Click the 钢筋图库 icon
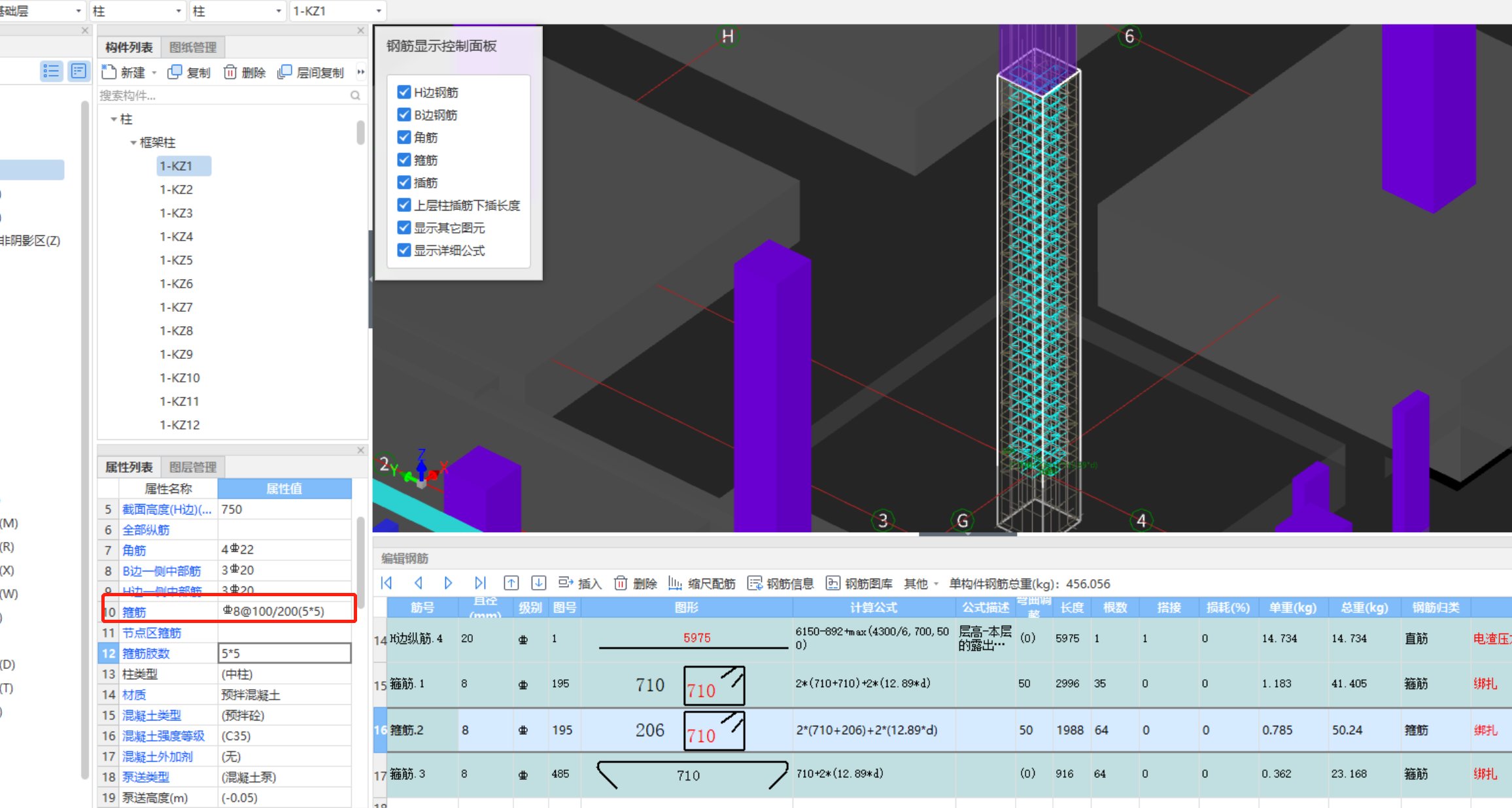1512x808 pixels. point(833,582)
